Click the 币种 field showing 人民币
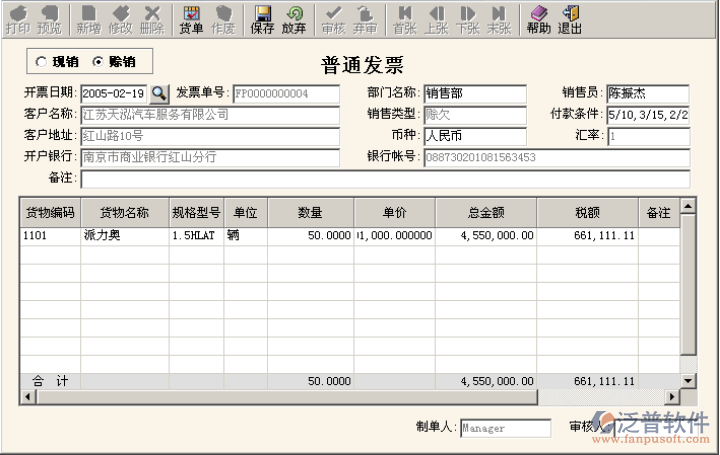720x455 pixels. [475, 135]
